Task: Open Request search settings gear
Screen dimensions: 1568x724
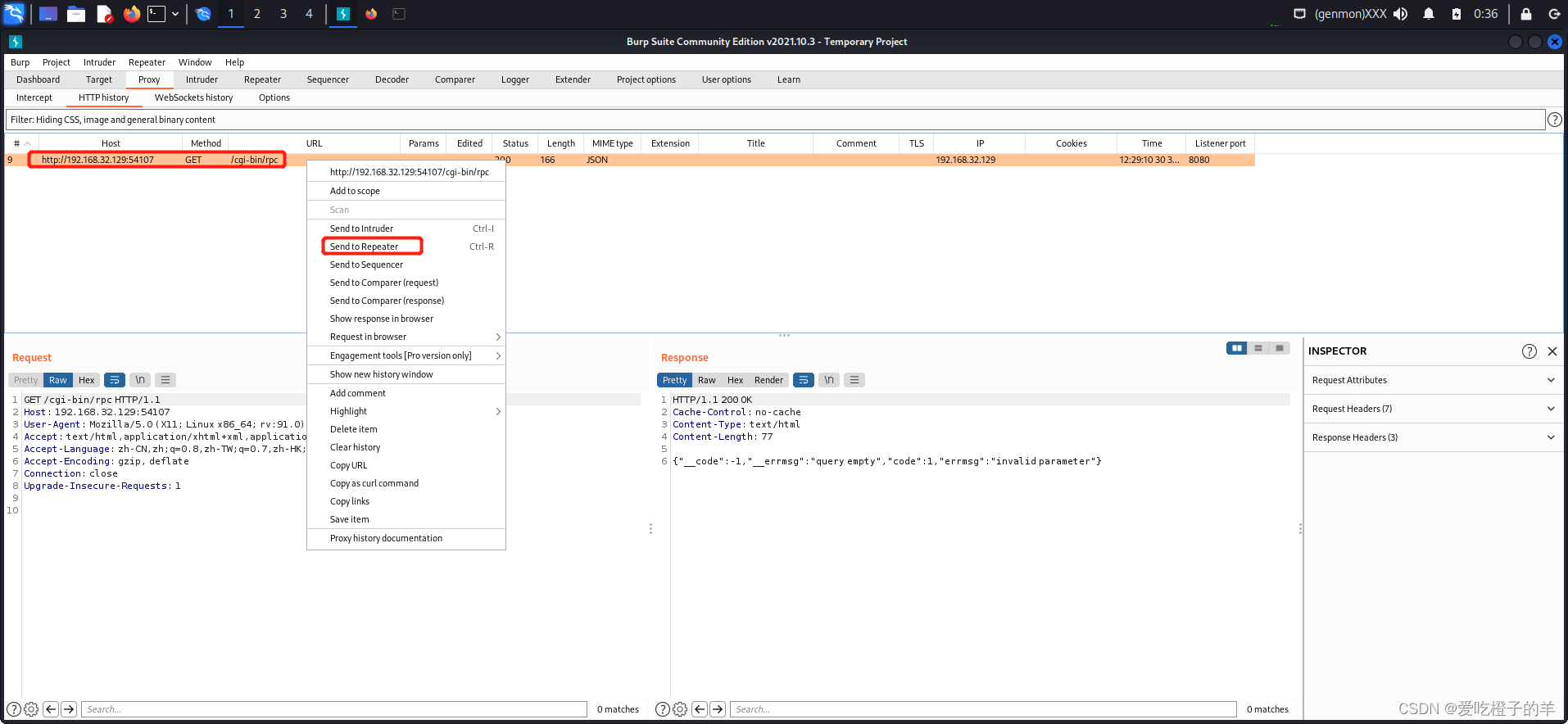Action: [x=31, y=709]
